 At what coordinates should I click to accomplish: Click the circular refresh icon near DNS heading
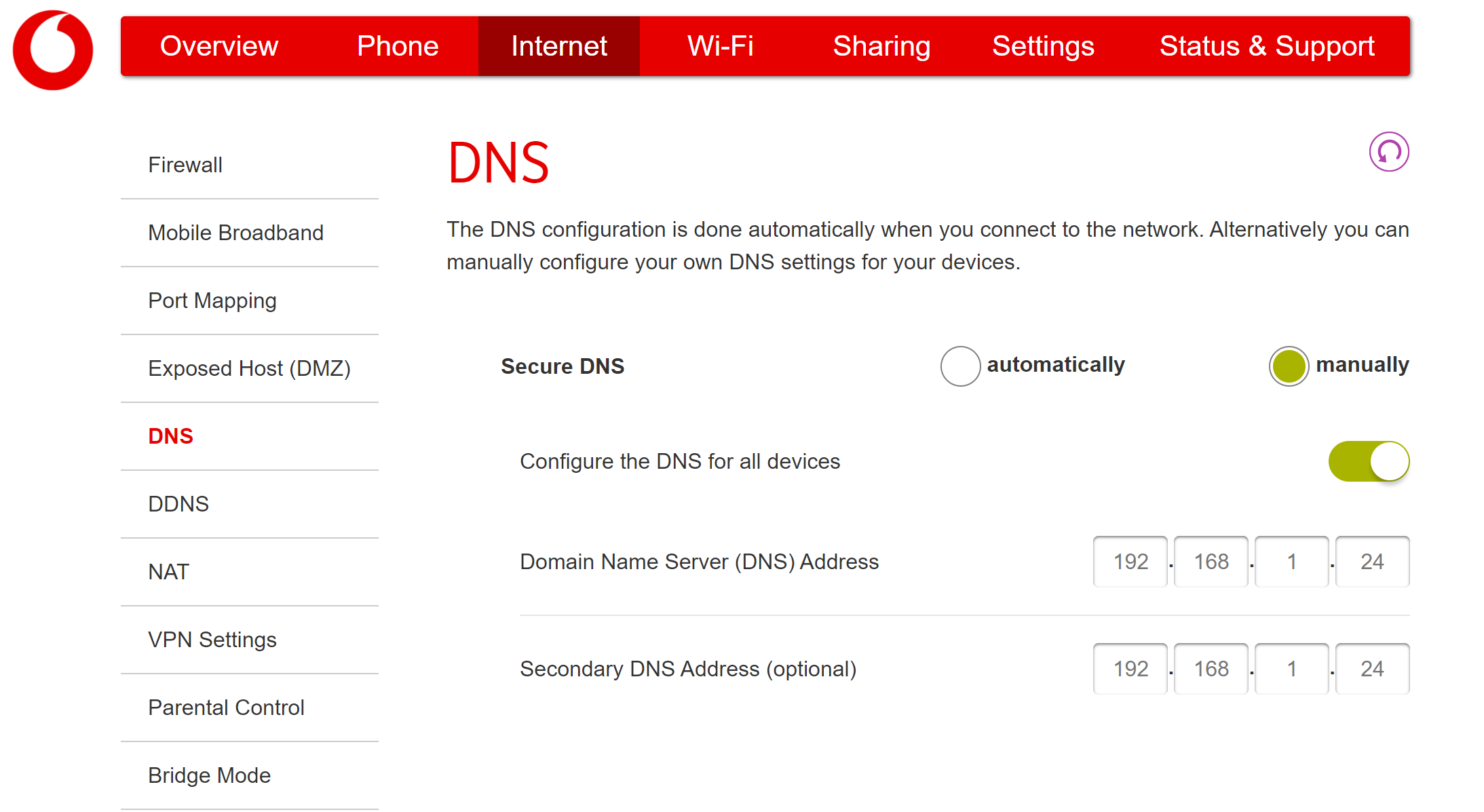(1388, 152)
